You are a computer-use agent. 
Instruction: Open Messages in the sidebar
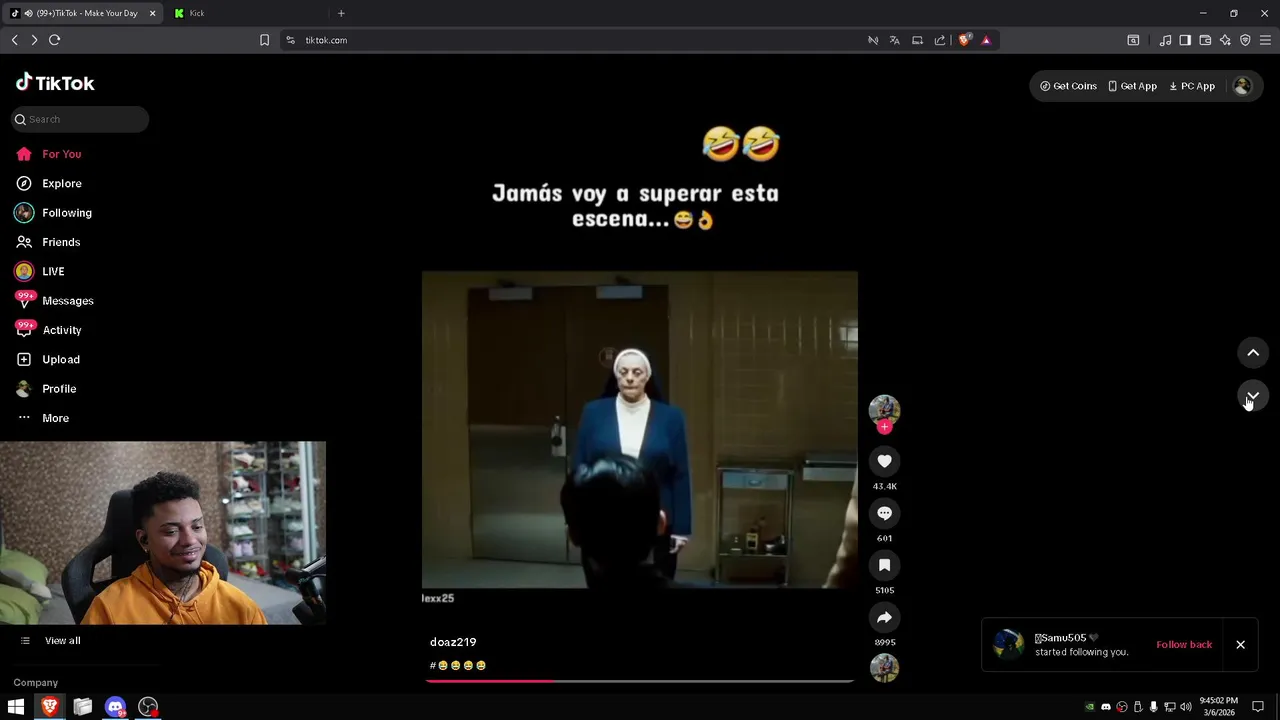point(54,300)
